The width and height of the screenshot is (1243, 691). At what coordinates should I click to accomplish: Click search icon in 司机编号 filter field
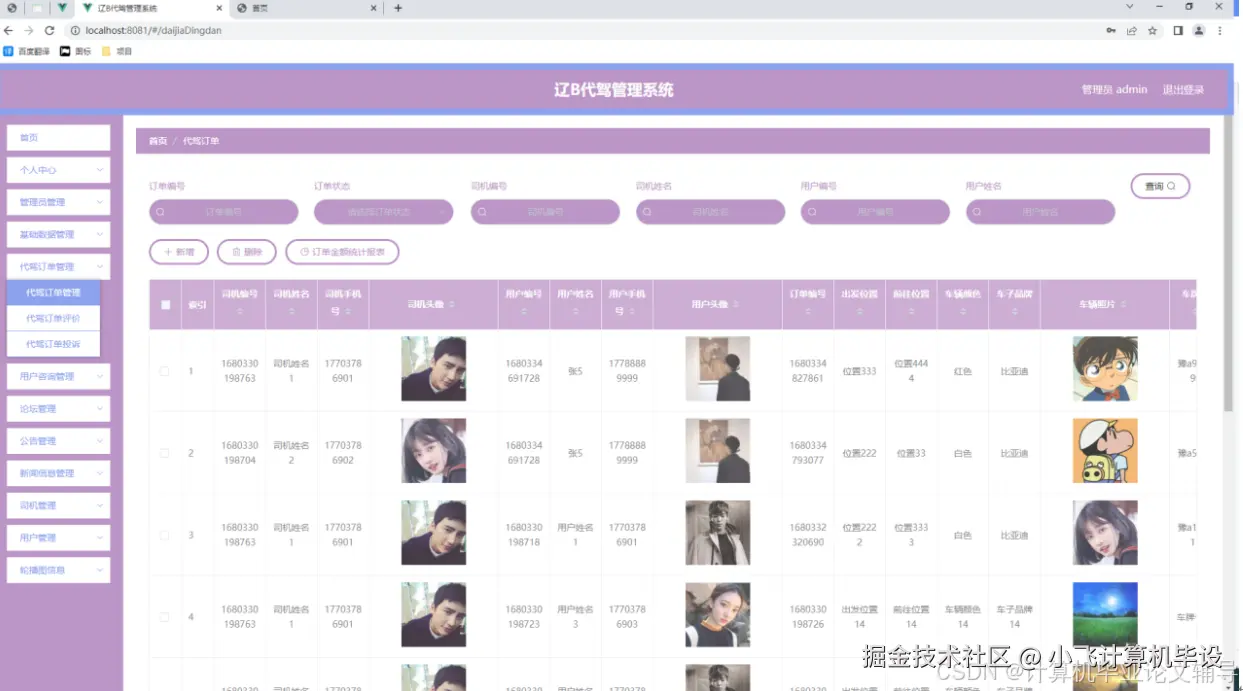[x=482, y=212]
